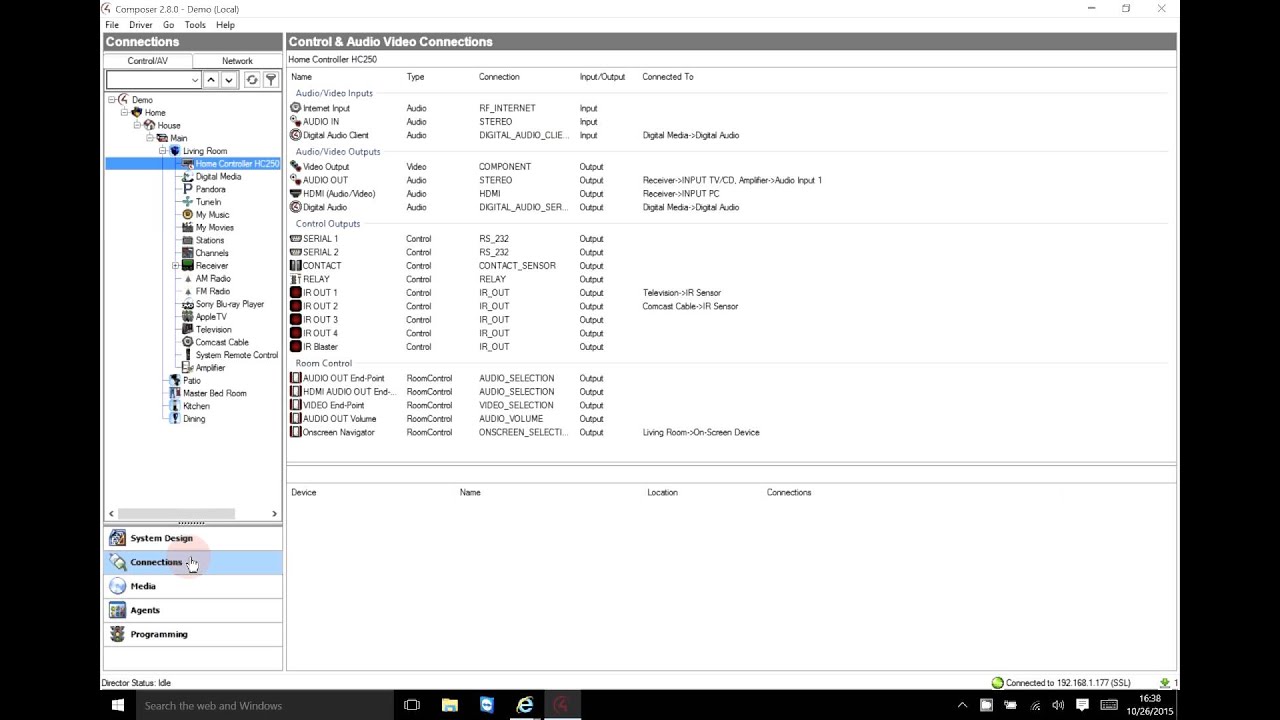Click the Programming panel icon

tap(118, 634)
